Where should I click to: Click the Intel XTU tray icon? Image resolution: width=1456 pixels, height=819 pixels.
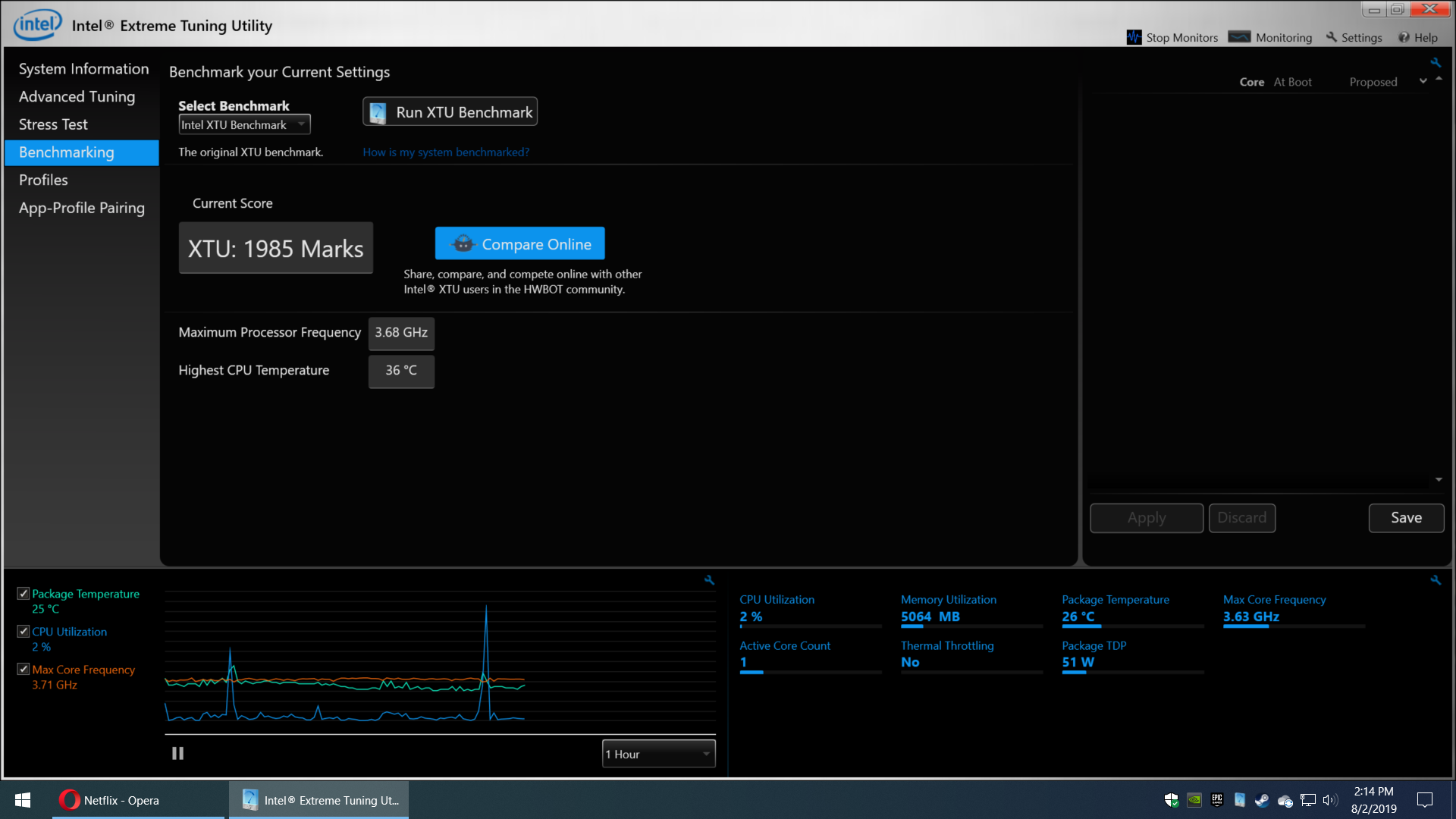(x=1240, y=800)
